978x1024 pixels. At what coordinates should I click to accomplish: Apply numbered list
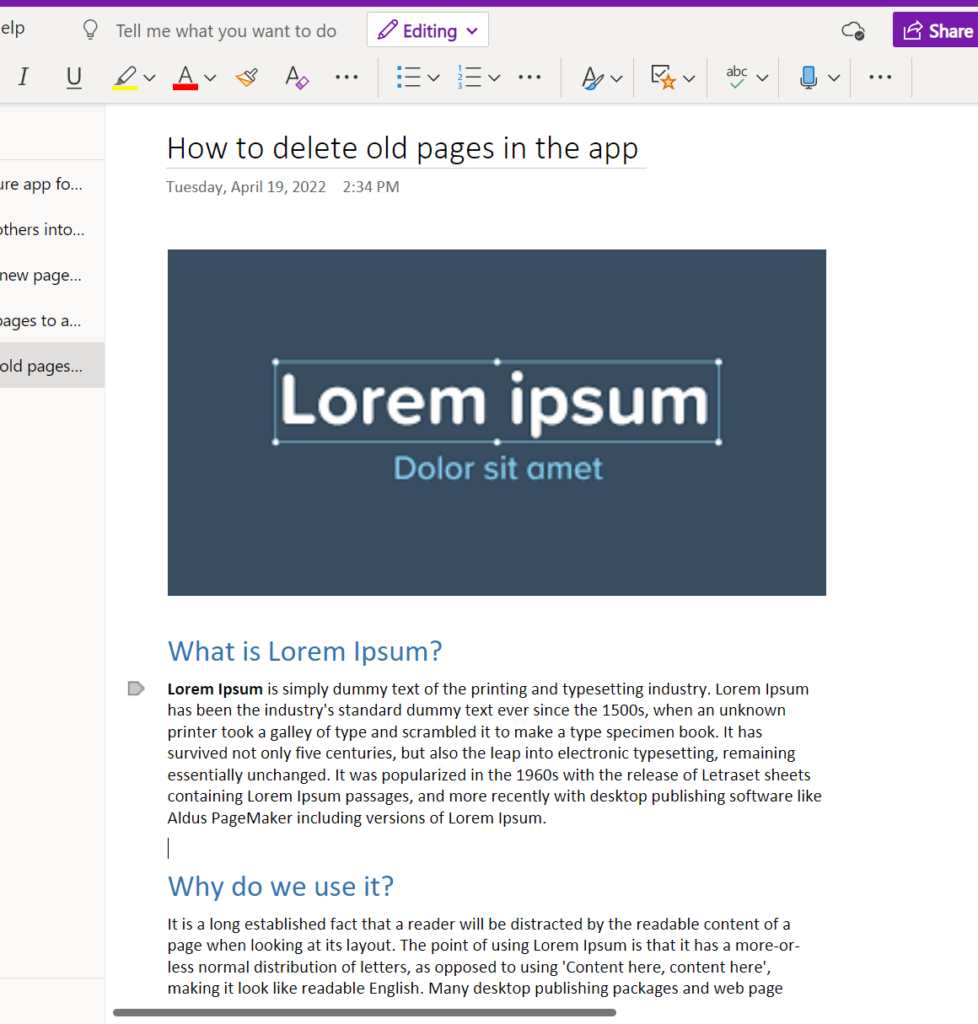coord(469,77)
